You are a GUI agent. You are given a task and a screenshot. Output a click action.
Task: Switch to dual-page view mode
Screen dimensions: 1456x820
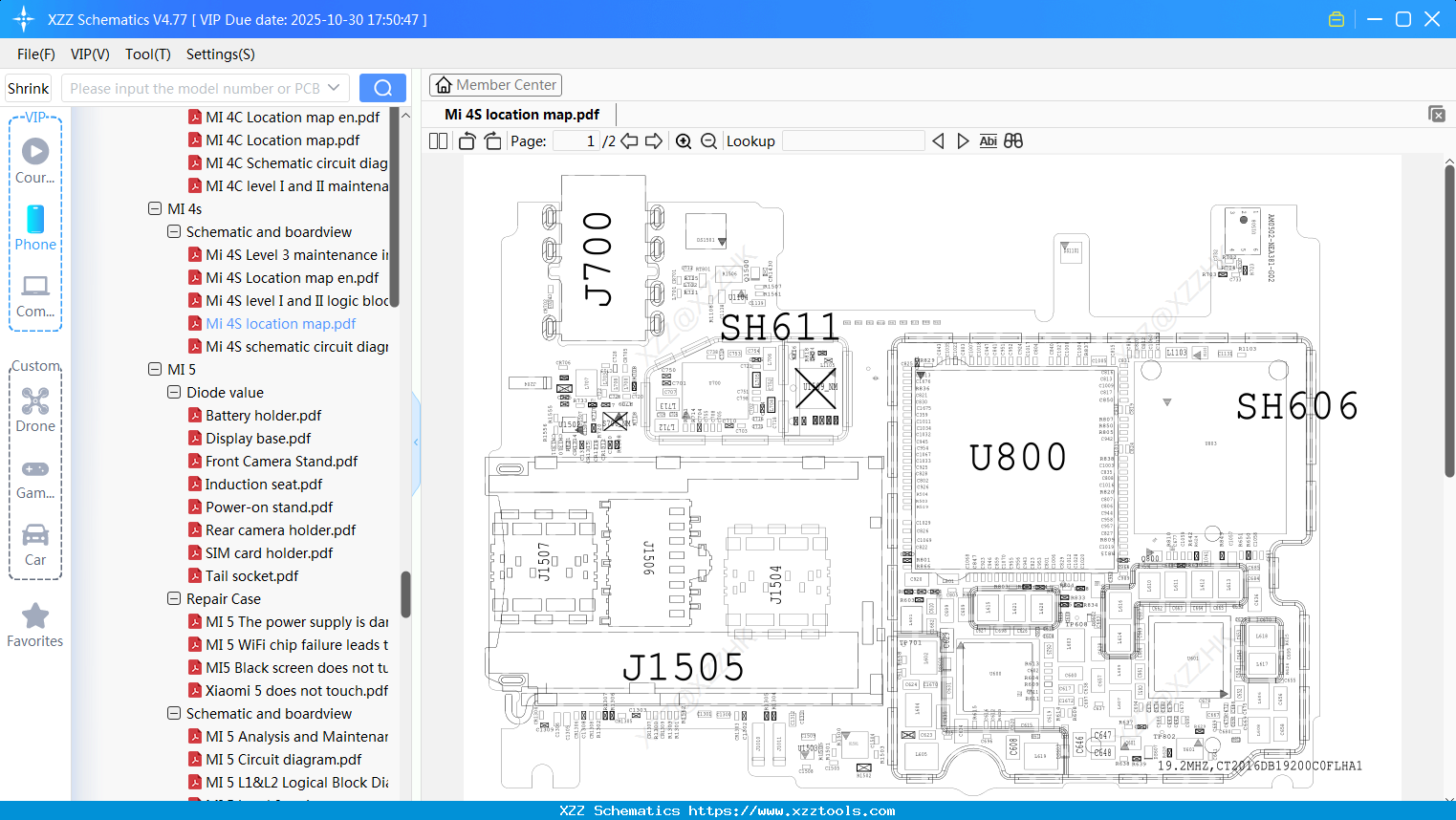pos(437,140)
